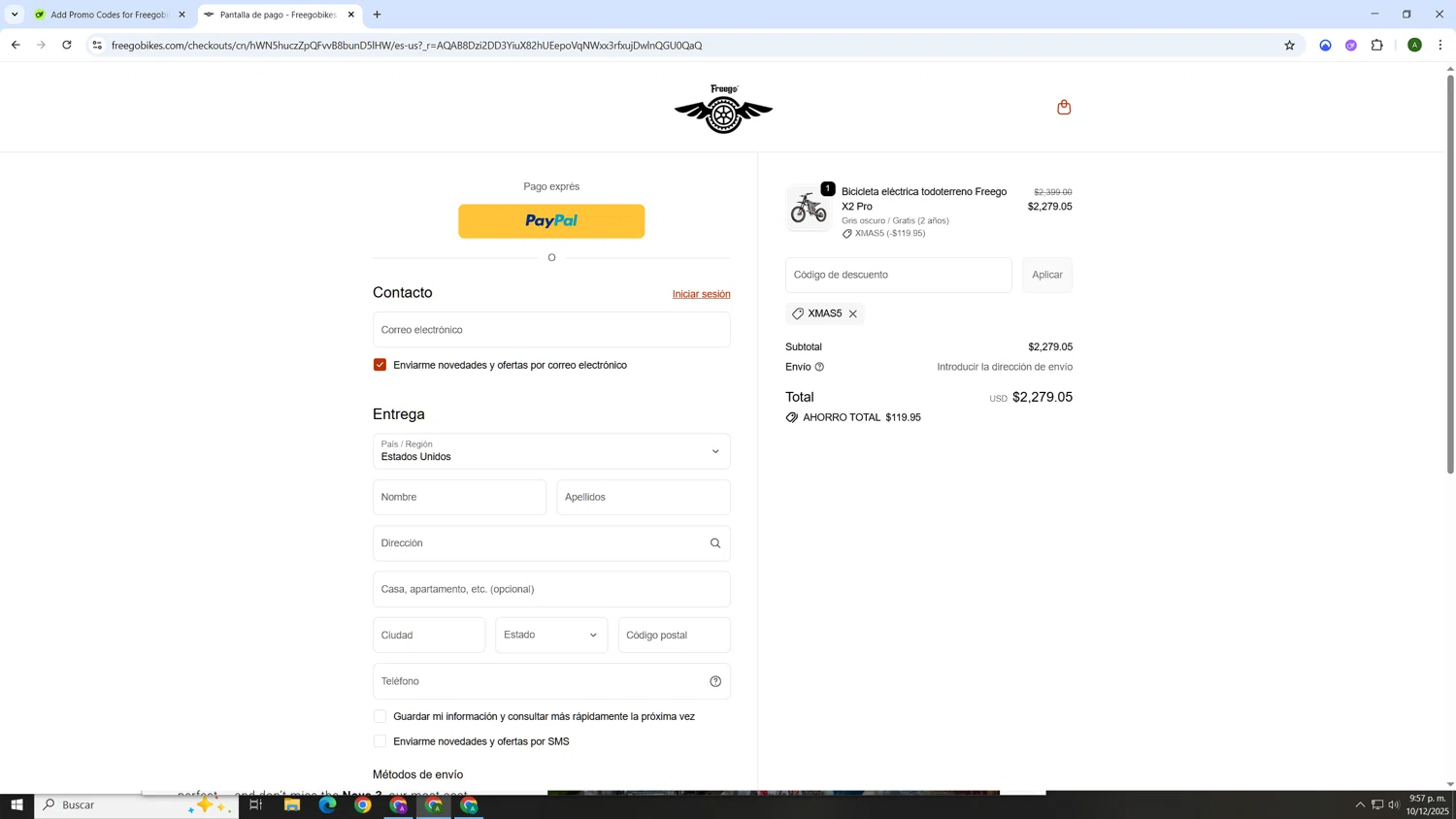Click the phone field help icon

715,681
